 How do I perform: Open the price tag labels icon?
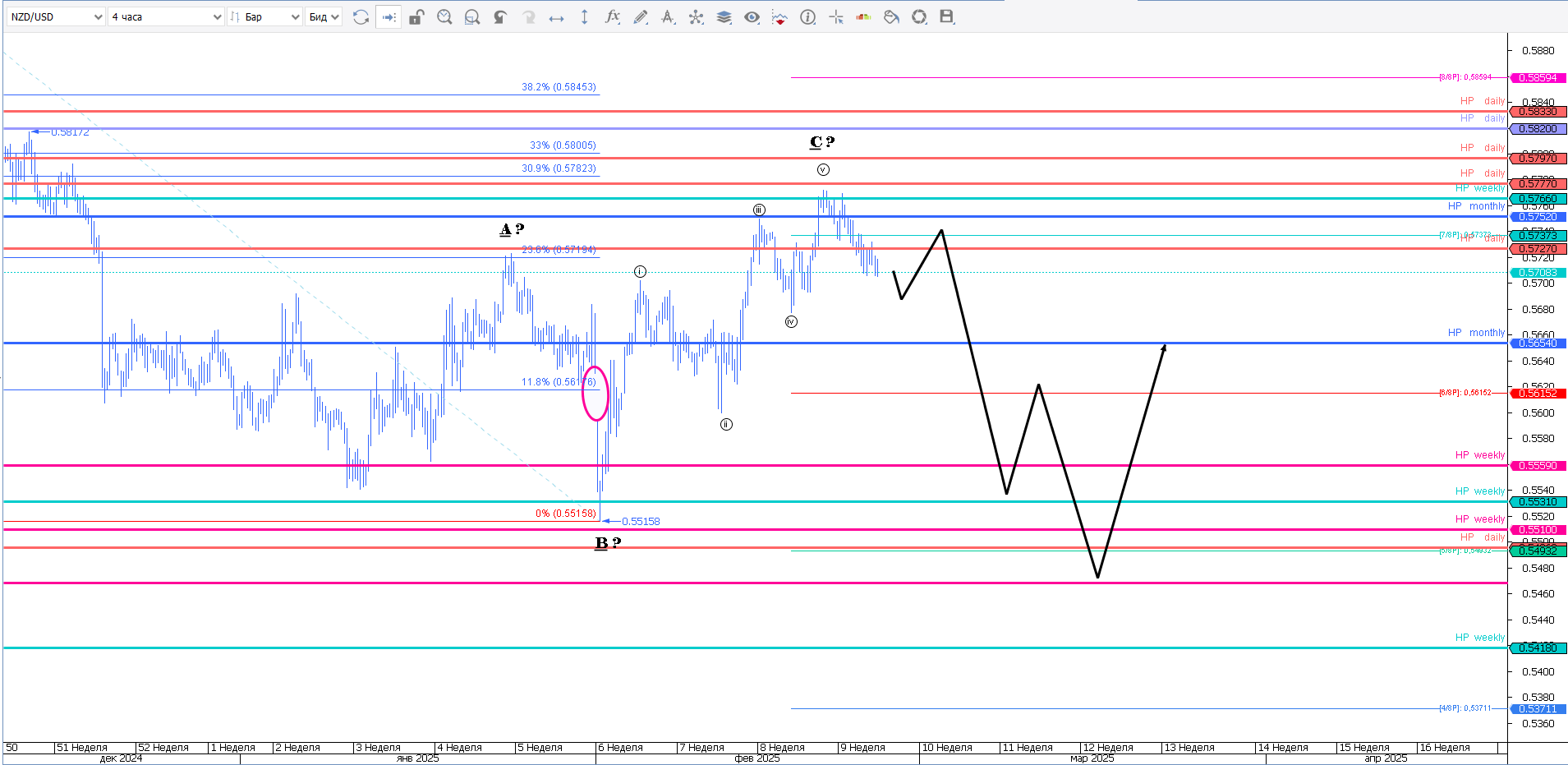[891, 17]
